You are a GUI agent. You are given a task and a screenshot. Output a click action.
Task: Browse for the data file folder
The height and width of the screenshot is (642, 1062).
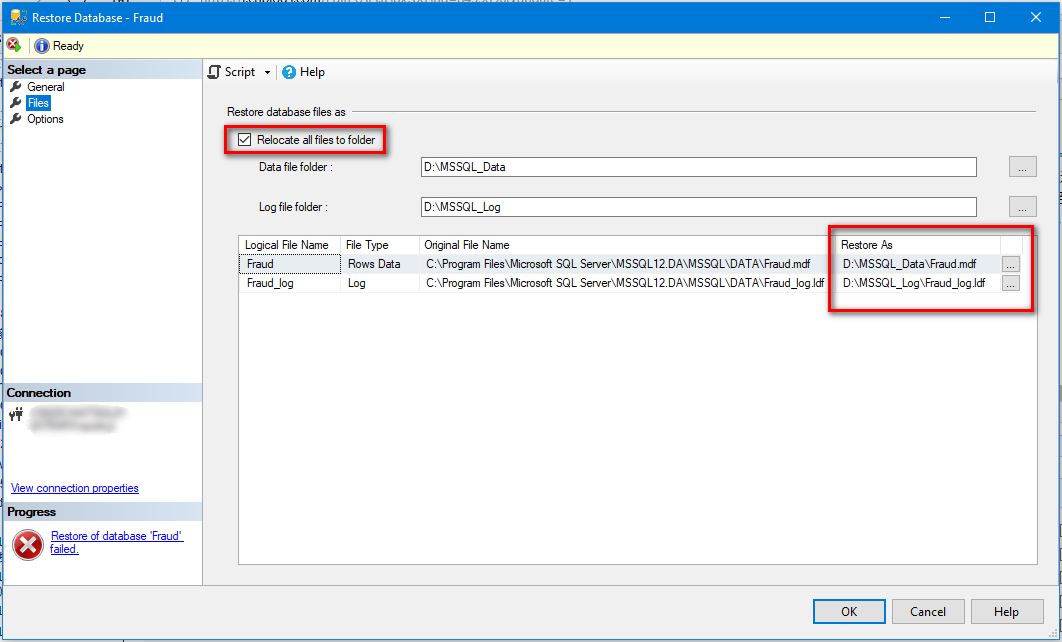[x=1022, y=167]
